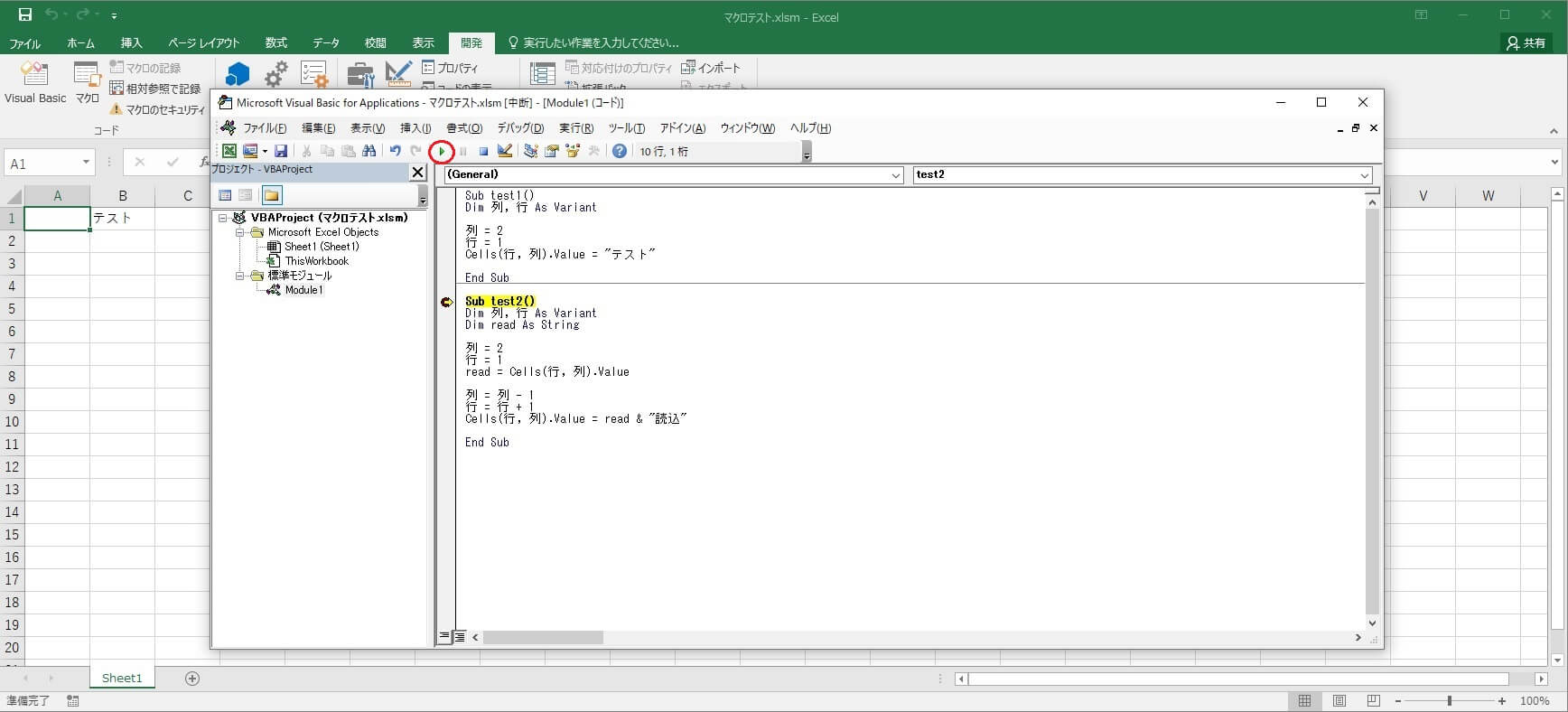Click View Code icon in Project panel
The width and height of the screenshot is (1568, 712).
tap(225, 194)
